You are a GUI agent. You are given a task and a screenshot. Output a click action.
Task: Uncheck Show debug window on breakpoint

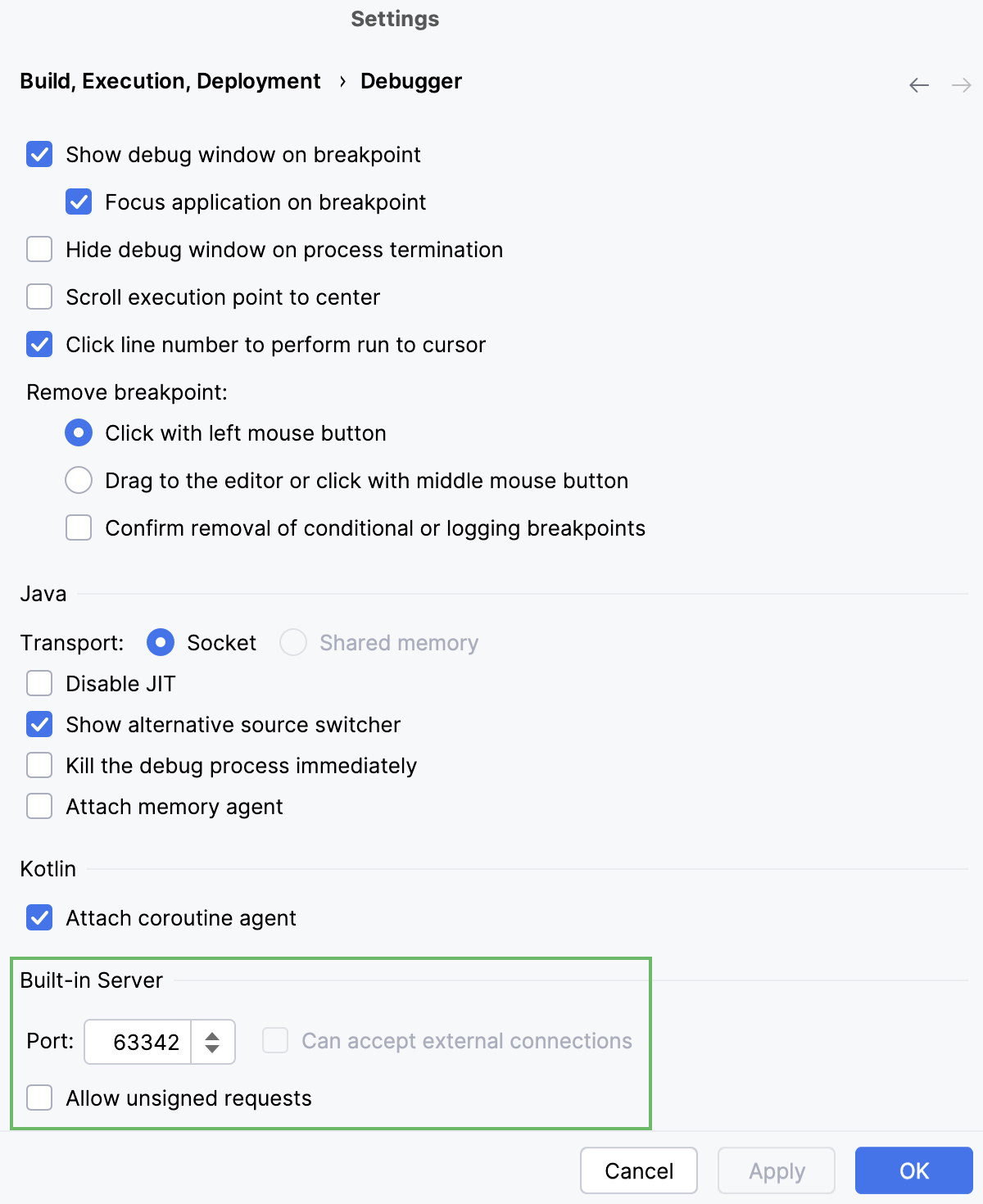(39, 154)
